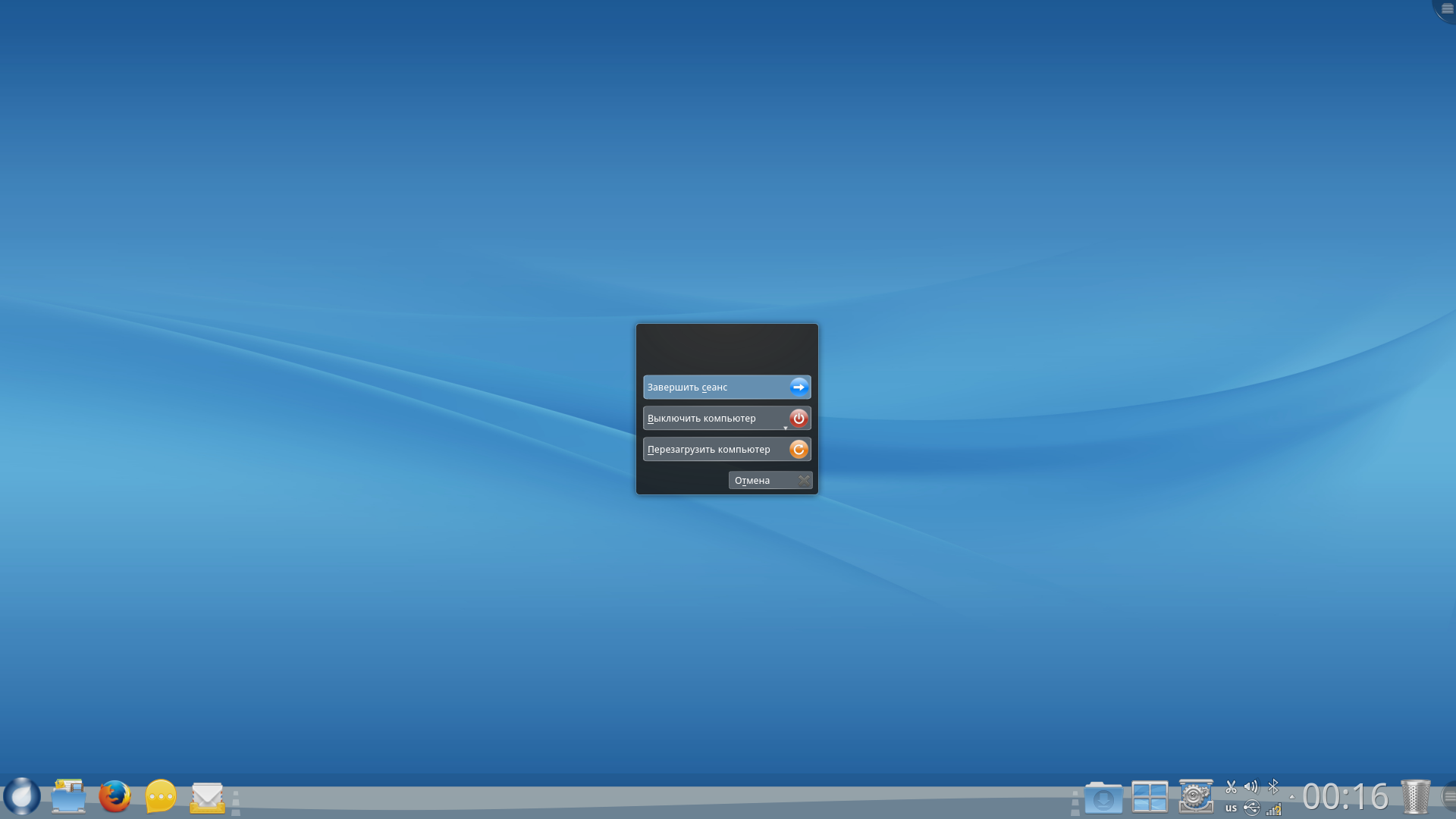Open system settings gear icon

pyautogui.click(x=1196, y=796)
